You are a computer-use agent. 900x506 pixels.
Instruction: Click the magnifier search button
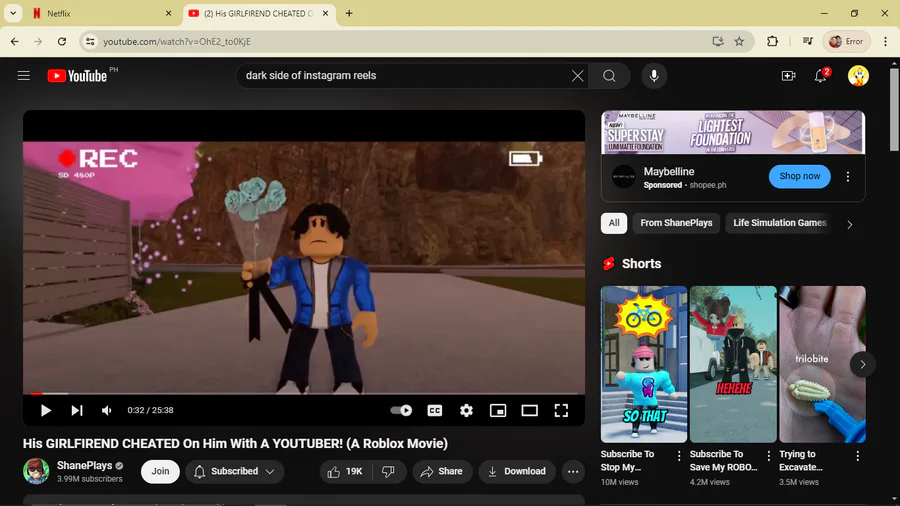pyautogui.click(x=609, y=76)
